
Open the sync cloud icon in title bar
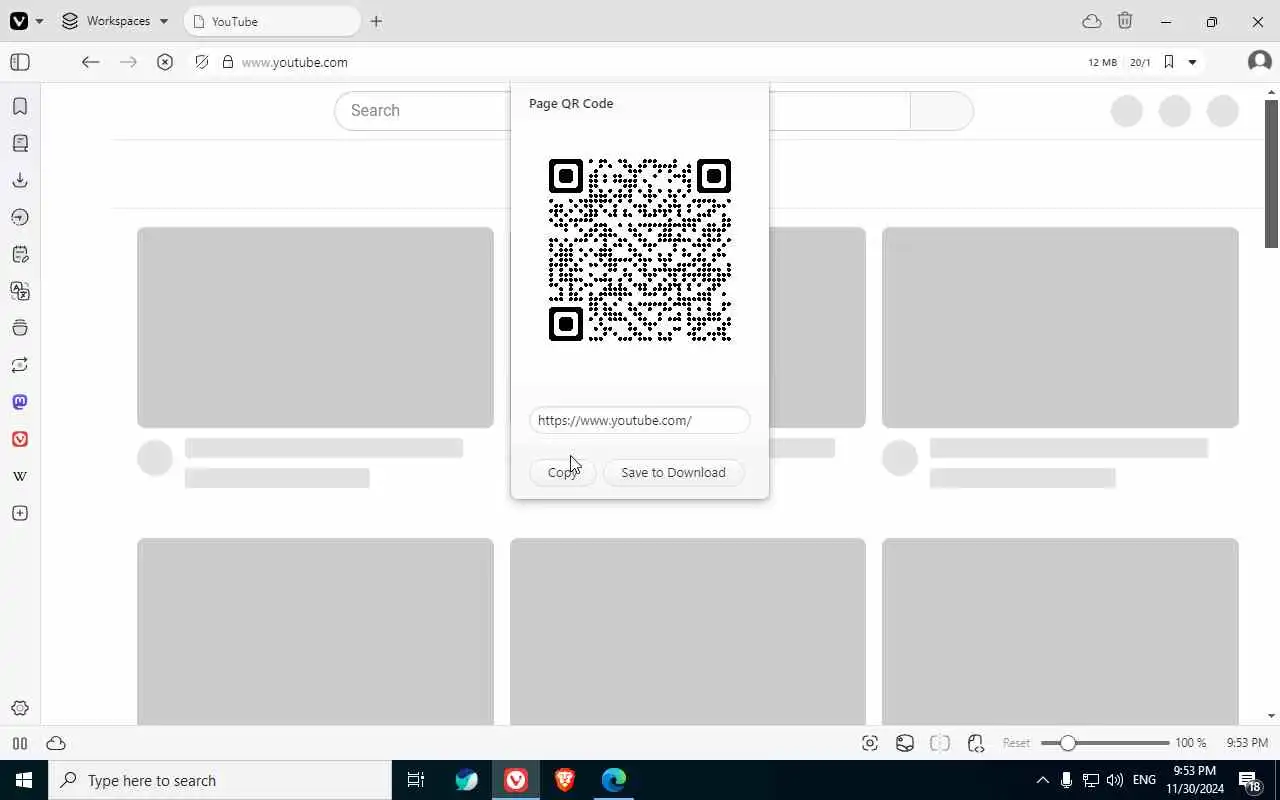point(1092,21)
